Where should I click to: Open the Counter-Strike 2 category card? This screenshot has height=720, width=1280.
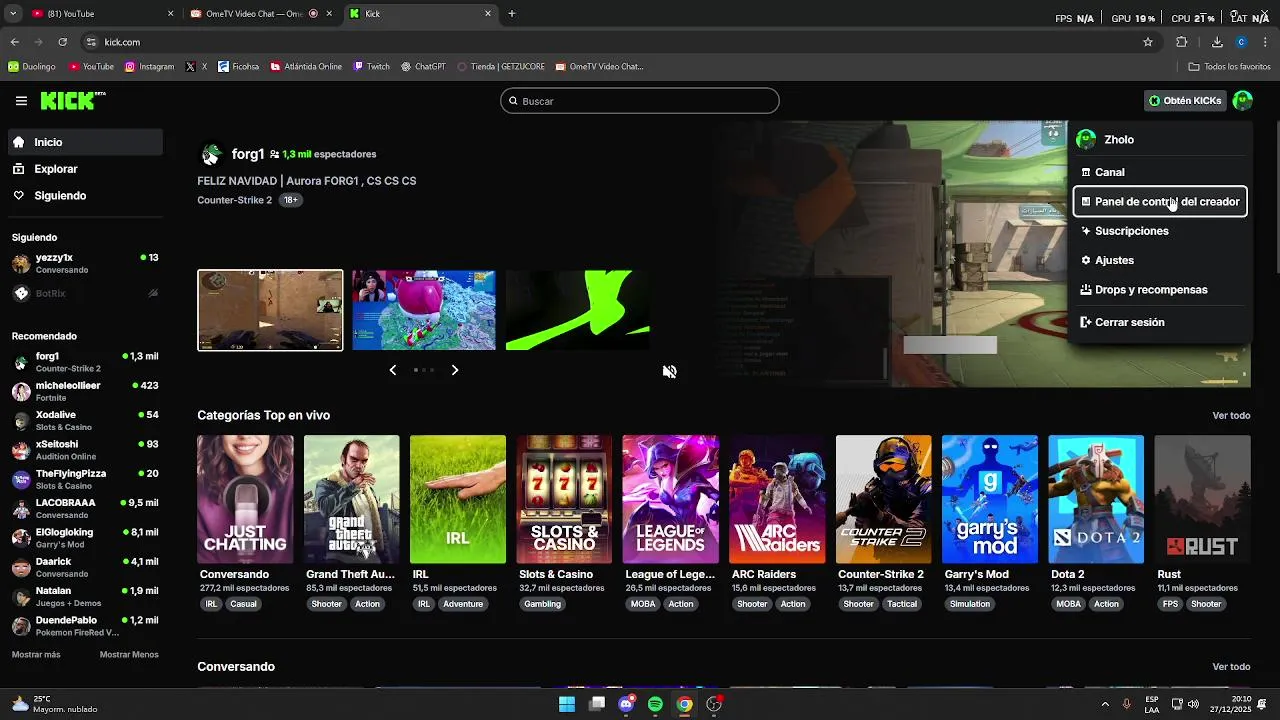point(883,499)
